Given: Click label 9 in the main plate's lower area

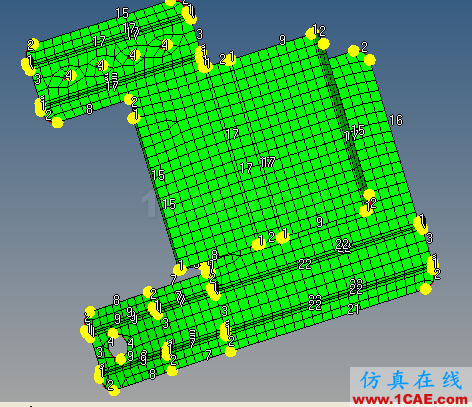Looking at the screenshot, I should 319,222.
